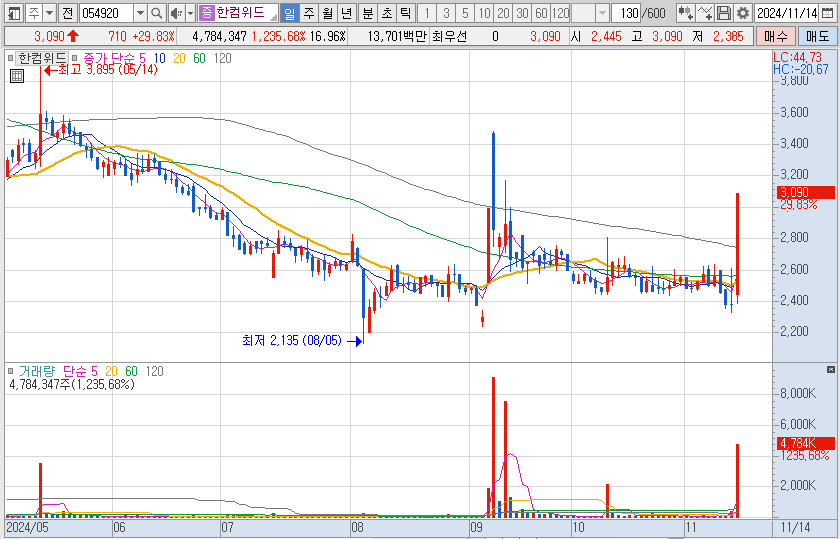This screenshot has width=840, height=539.
Task: Click the 4,784,347주(1,235.68%) volume text
Action: tap(72, 384)
